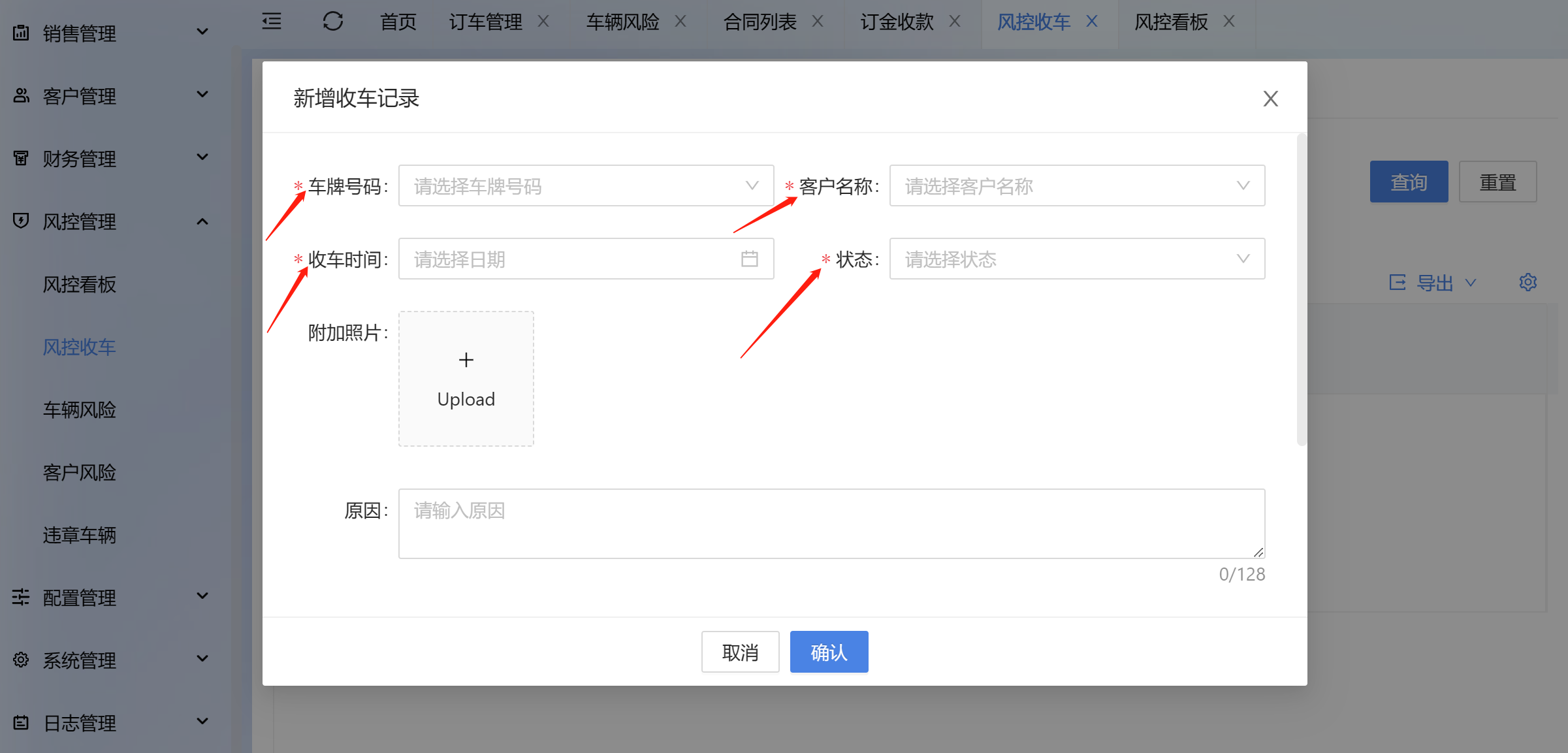The height and width of the screenshot is (753, 1568).
Task: Close the 订金收款 tab
Action: (x=955, y=22)
